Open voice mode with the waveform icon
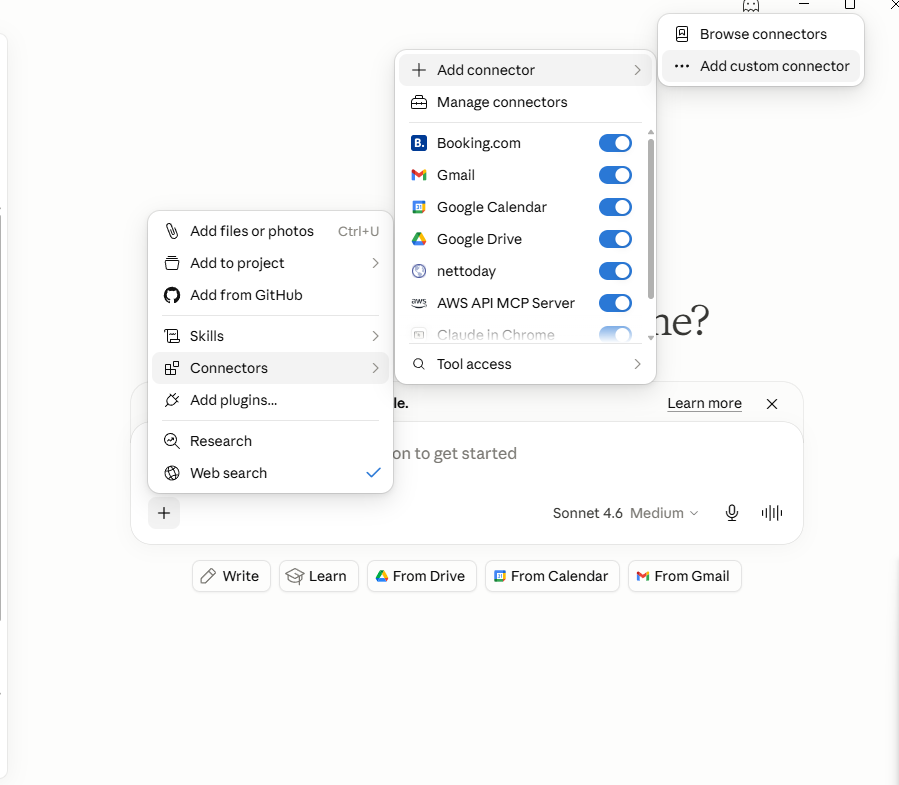 [772, 513]
